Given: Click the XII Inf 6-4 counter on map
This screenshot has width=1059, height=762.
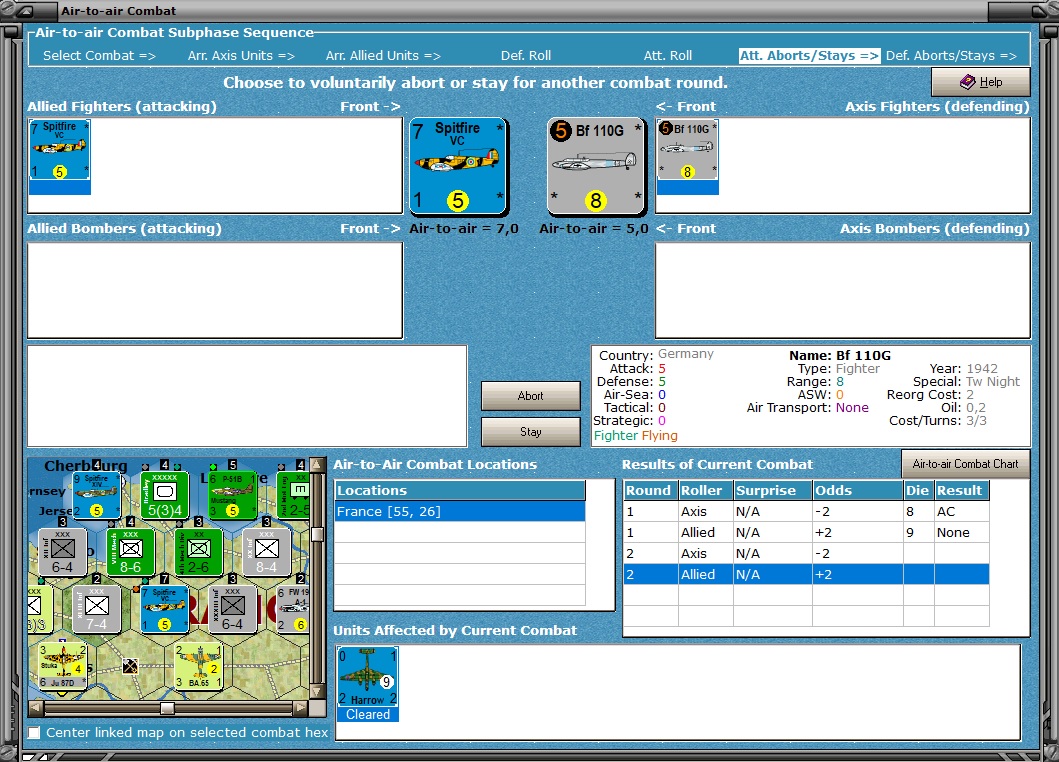Looking at the screenshot, I should tap(63, 552).
